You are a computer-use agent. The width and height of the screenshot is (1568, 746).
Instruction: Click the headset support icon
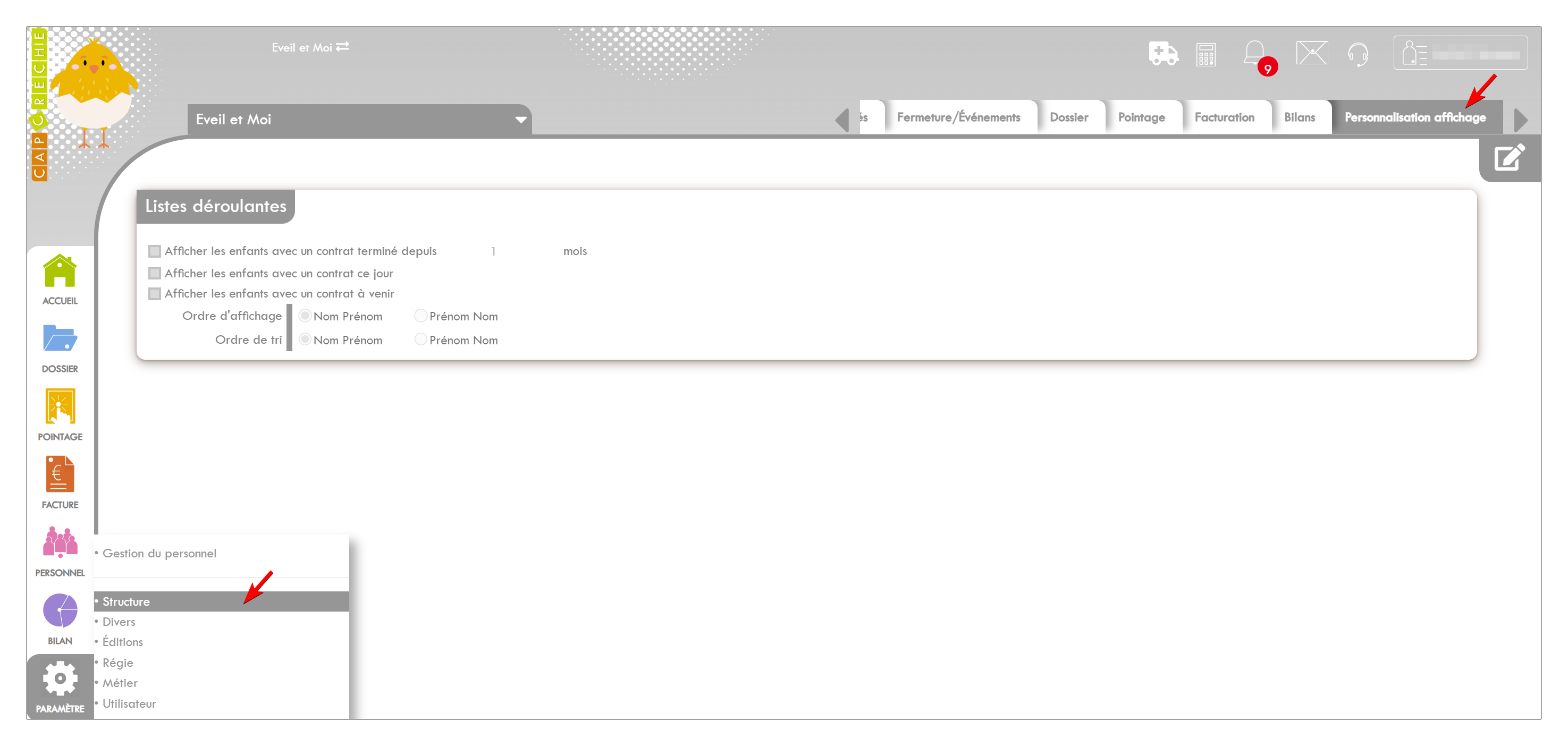[1358, 54]
